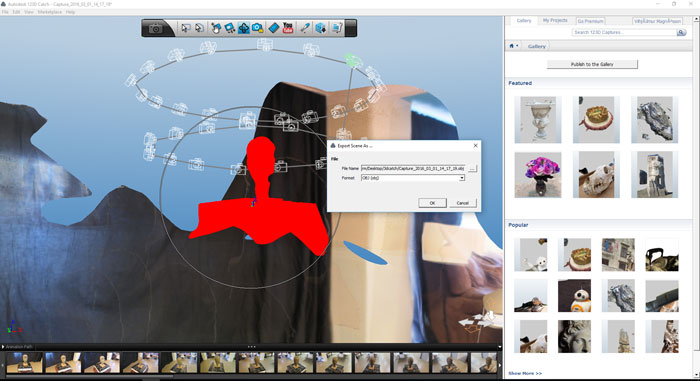Click Cancel in Export Scene dialog
This screenshot has height=381, width=700.
click(x=462, y=203)
